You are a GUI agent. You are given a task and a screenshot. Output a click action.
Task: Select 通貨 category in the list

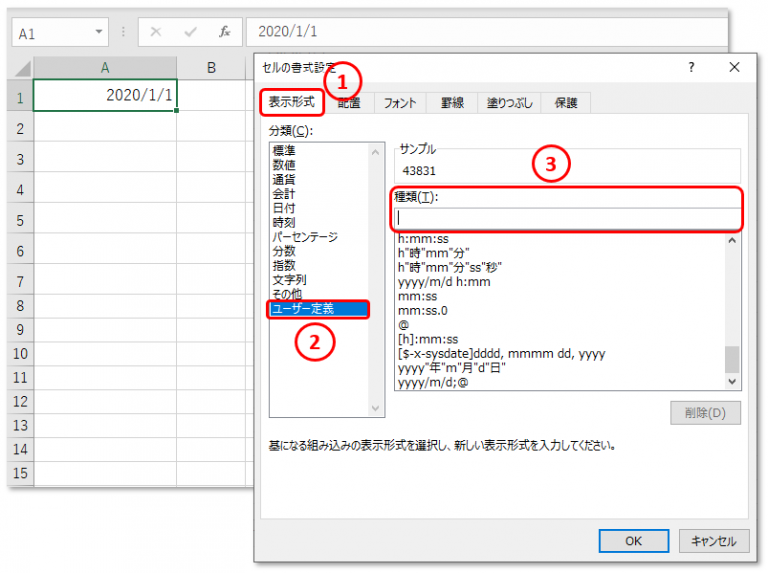[283, 179]
